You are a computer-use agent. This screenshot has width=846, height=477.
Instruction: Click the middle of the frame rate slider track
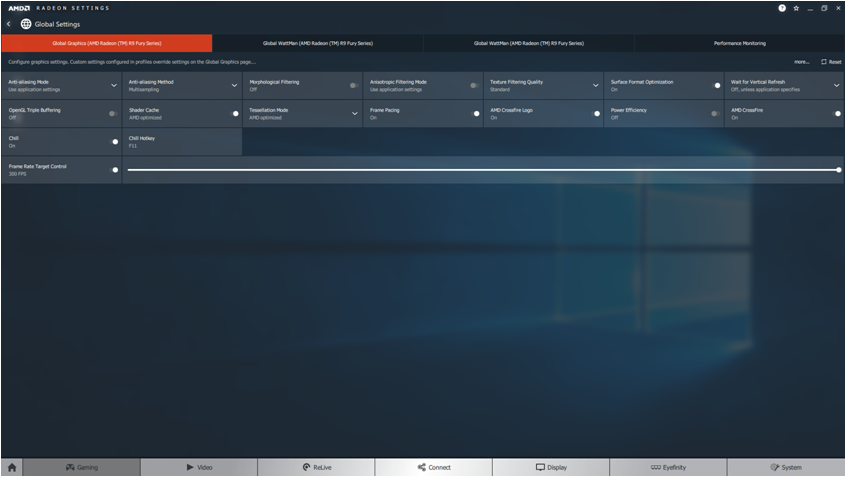[483, 170]
